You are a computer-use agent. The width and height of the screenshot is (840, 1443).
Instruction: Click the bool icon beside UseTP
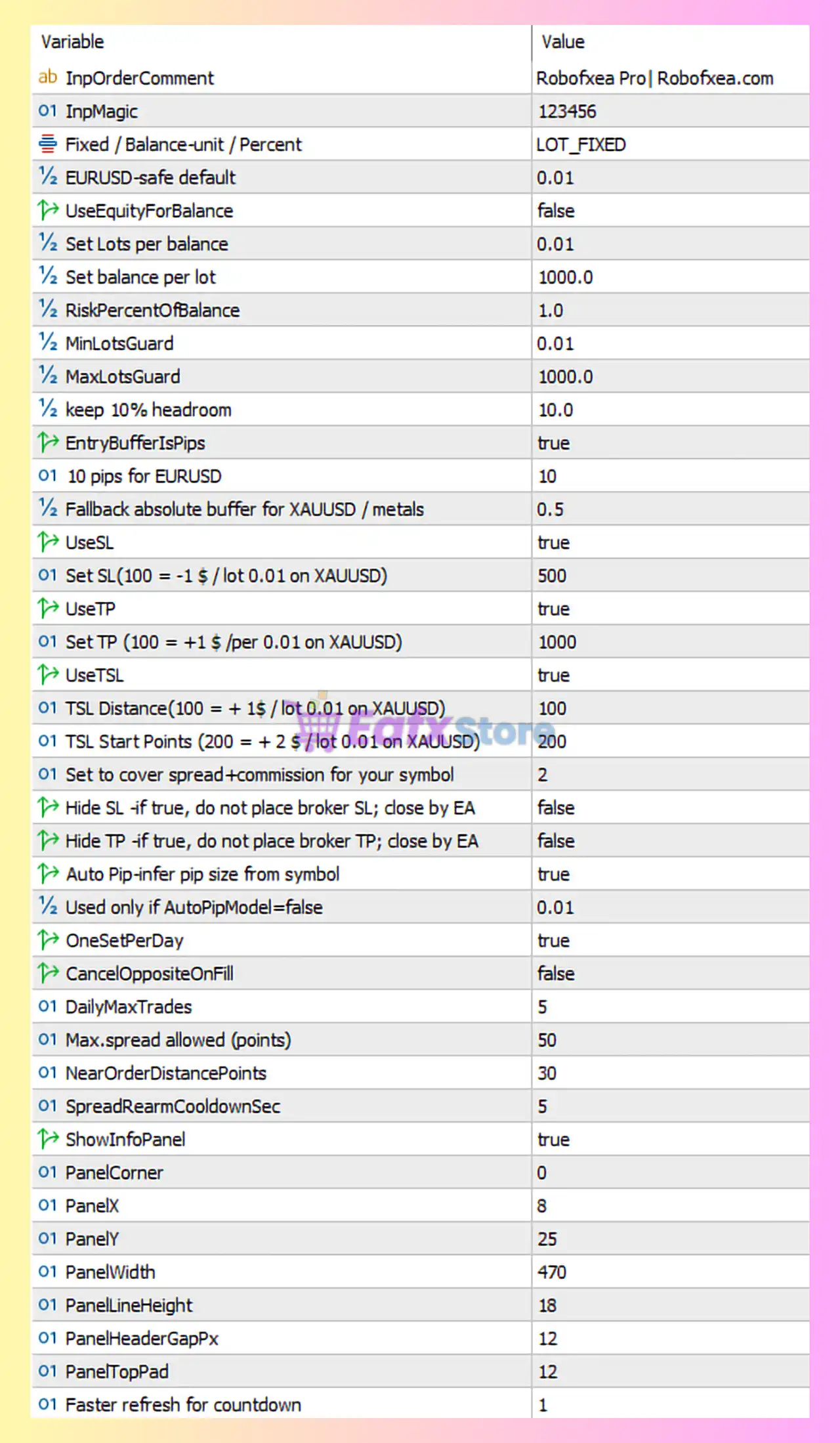pos(47,608)
